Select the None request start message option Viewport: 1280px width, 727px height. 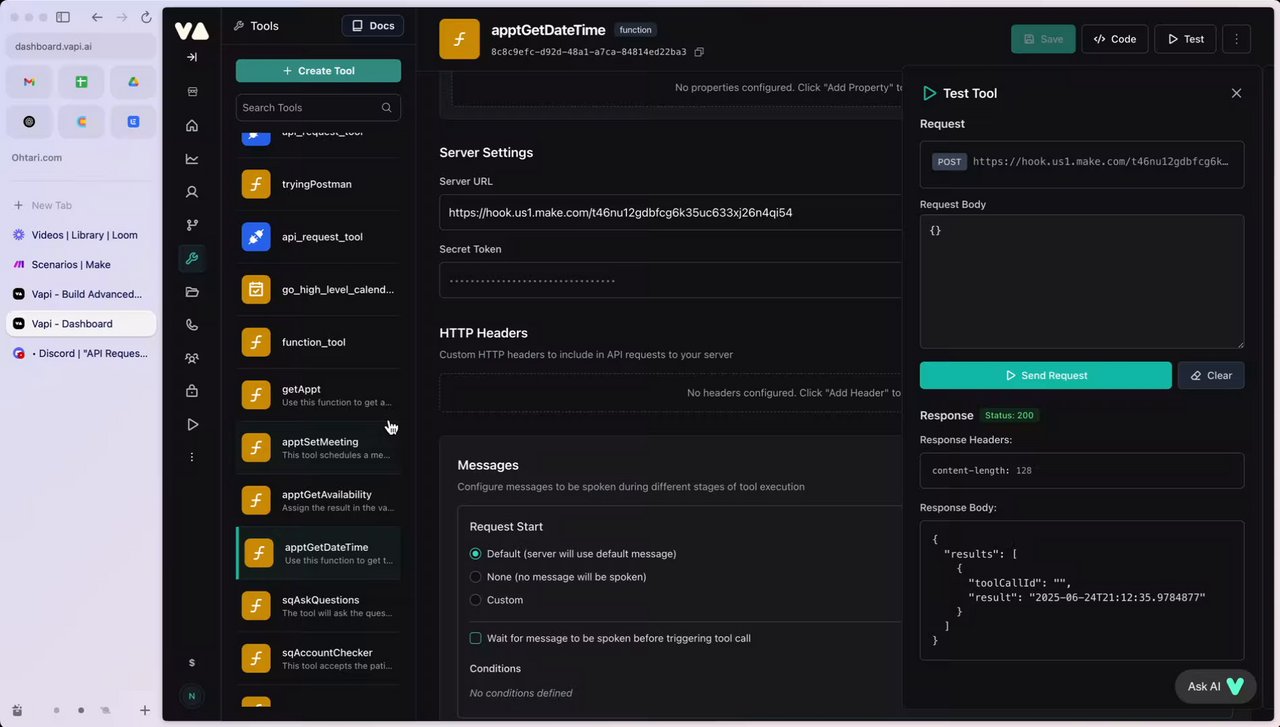coord(476,577)
